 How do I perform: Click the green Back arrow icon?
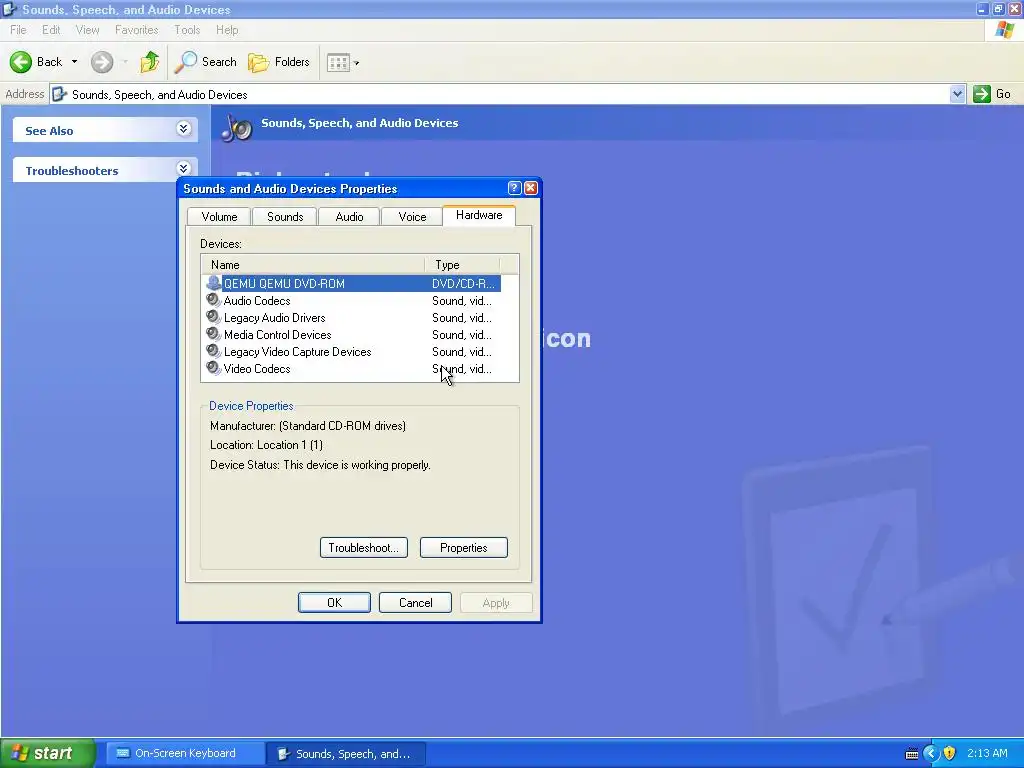(20, 62)
